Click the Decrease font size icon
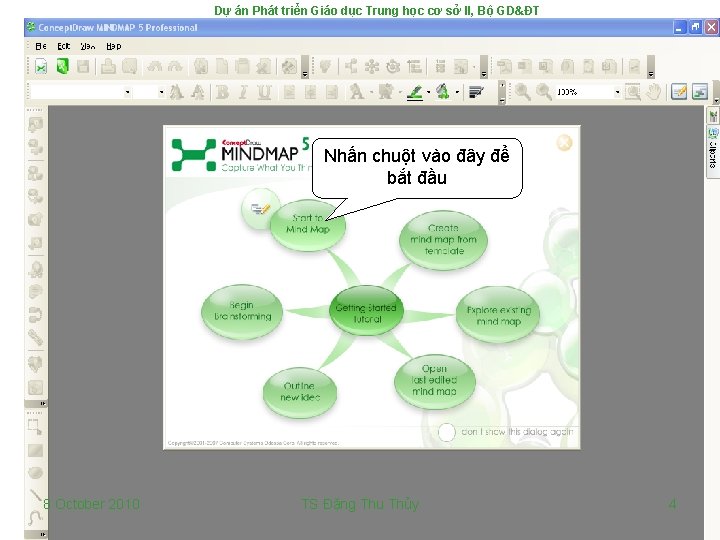 [x=198, y=92]
